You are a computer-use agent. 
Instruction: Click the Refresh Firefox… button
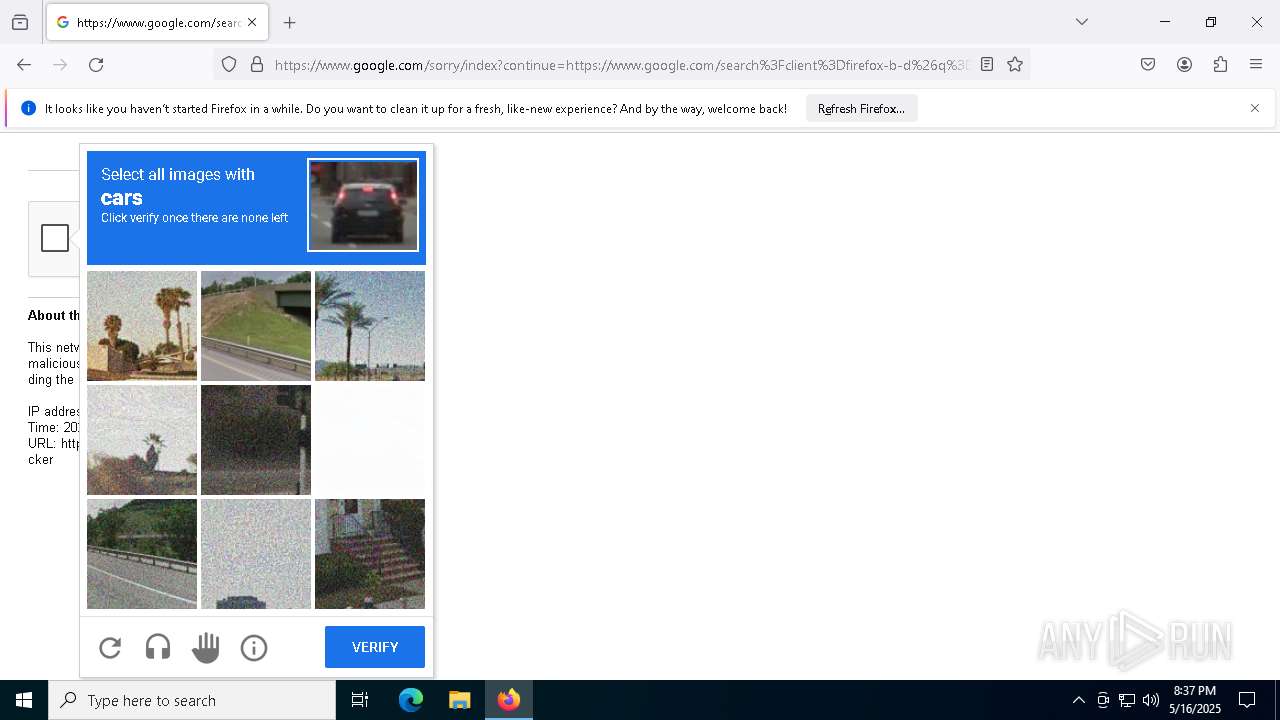(861, 109)
